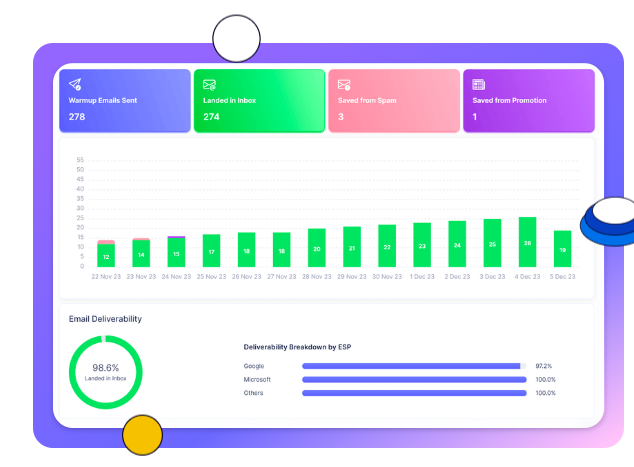Click the 98.6% deliverability donut chart
This screenshot has height=467, width=634.
click(x=106, y=371)
